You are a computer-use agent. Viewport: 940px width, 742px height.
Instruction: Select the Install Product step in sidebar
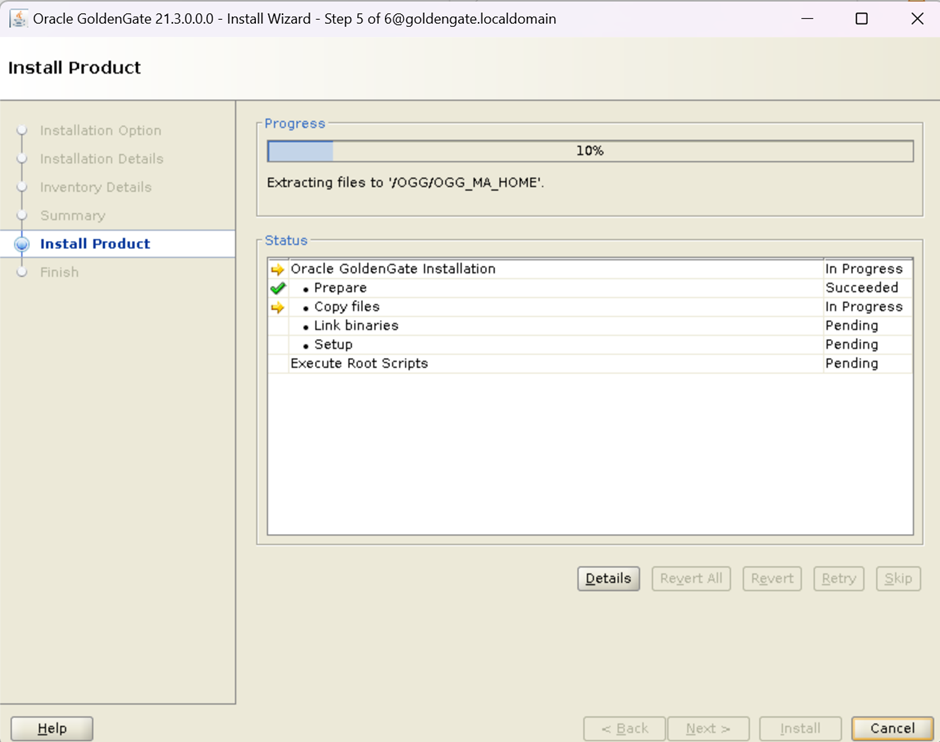coord(95,244)
